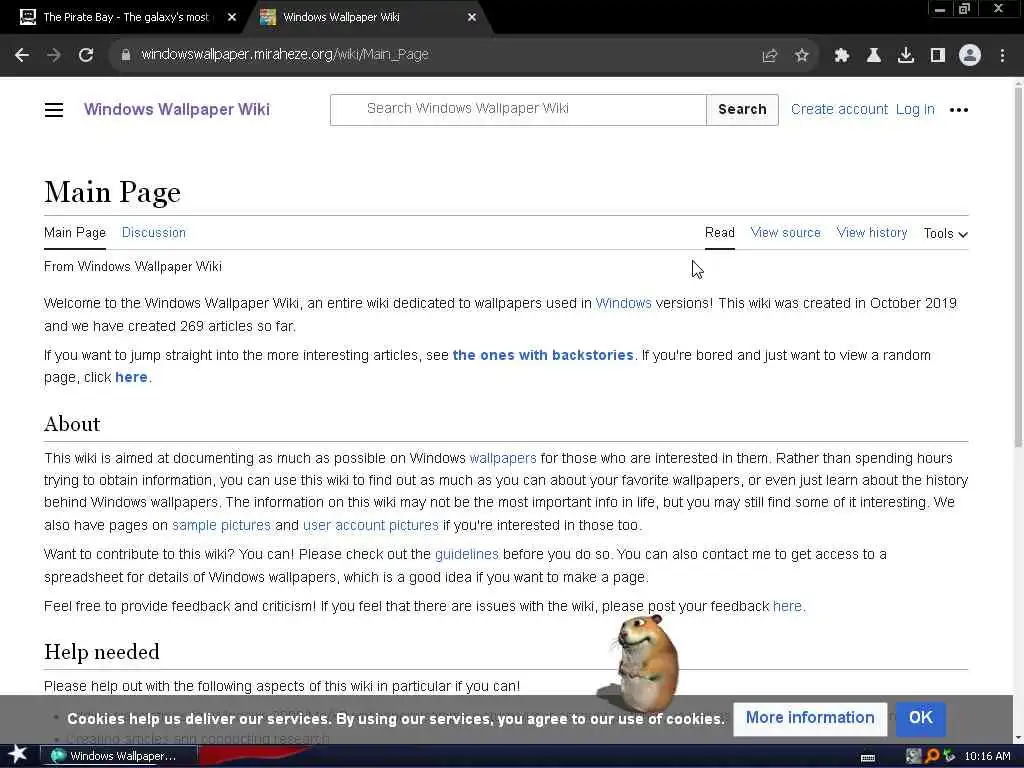Viewport: 1024px width, 768px height.
Task: Click the random page 'here' link
Action: click(x=131, y=377)
